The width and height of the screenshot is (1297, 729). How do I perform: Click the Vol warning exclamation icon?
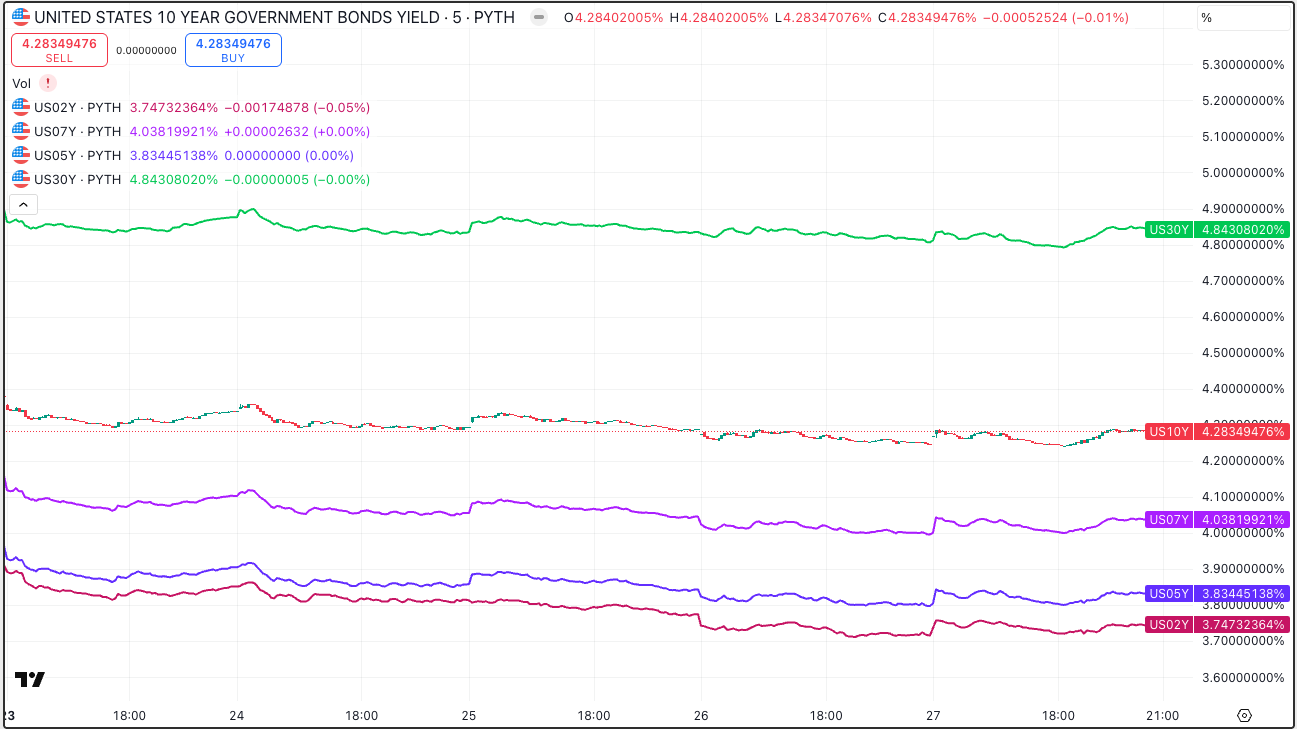(48, 83)
